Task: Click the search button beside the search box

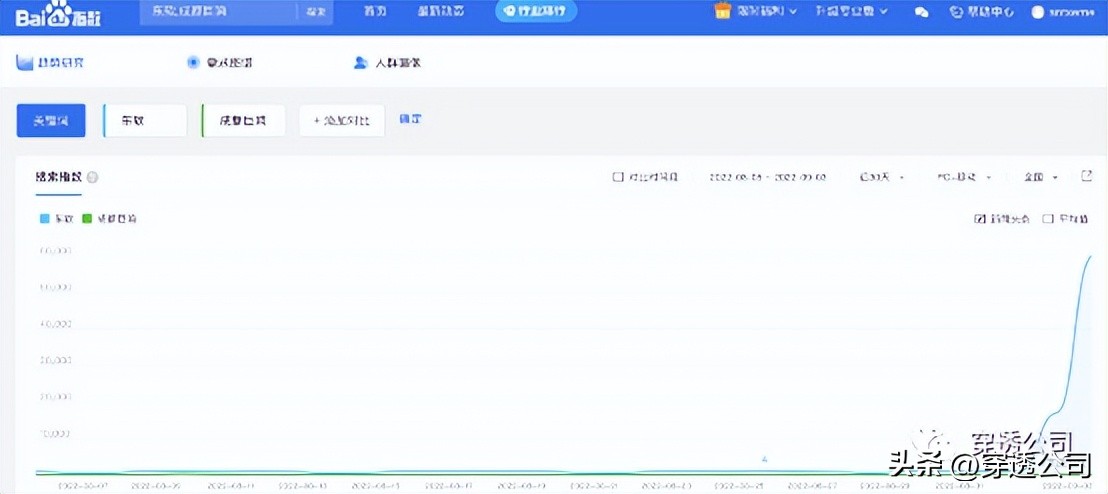Action: coord(314,12)
